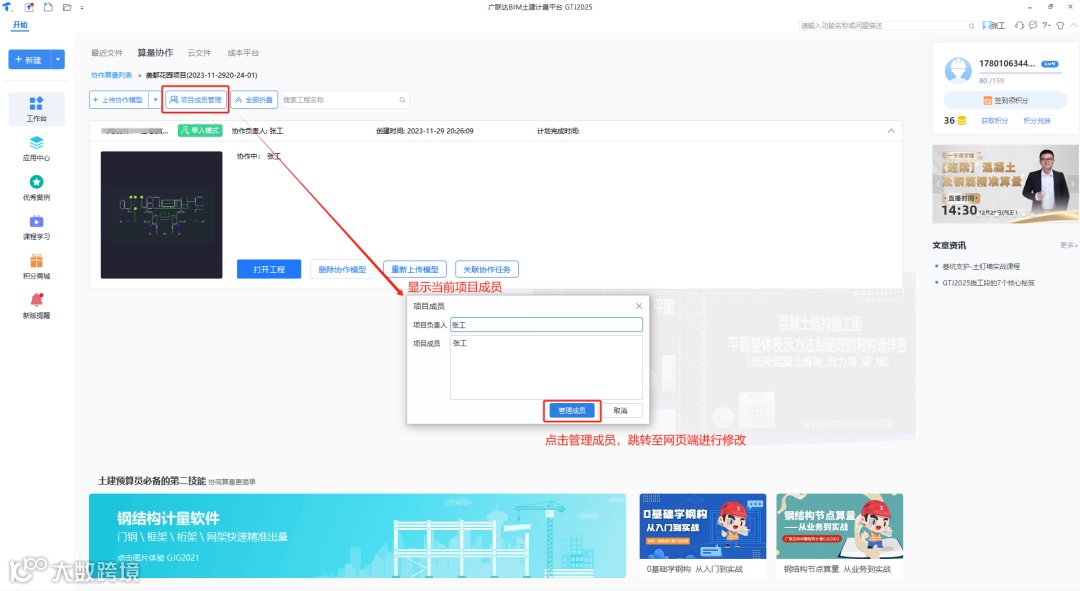
Task: Click the magnifier icon in top search field
Action: (x=972, y=25)
